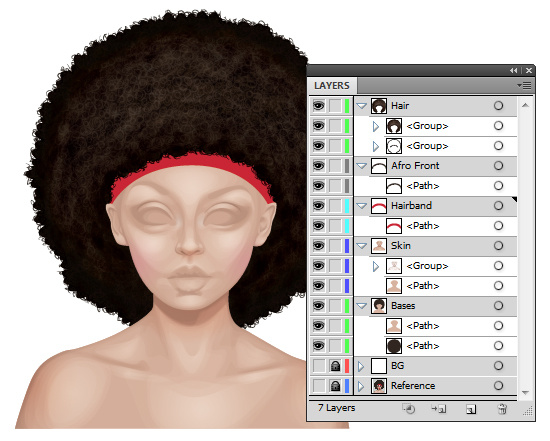Unlock the Reference layer via its lock icon
Screen dimensions: 550x441
(x=335, y=386)
